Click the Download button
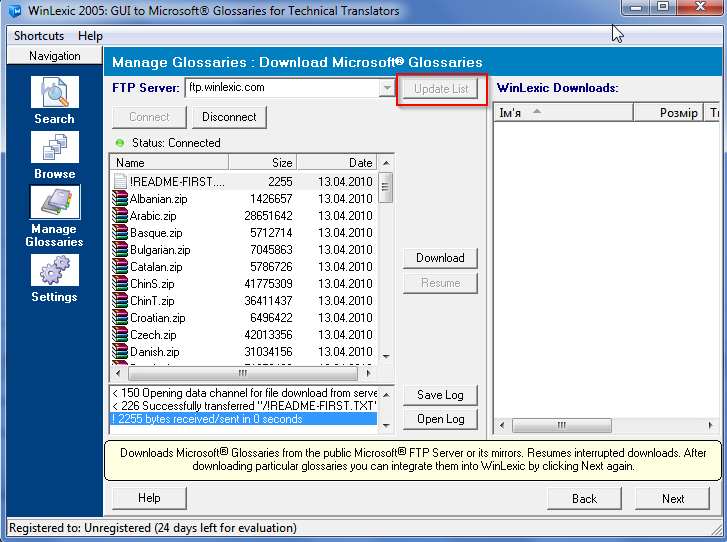 (x=440, y=258)
